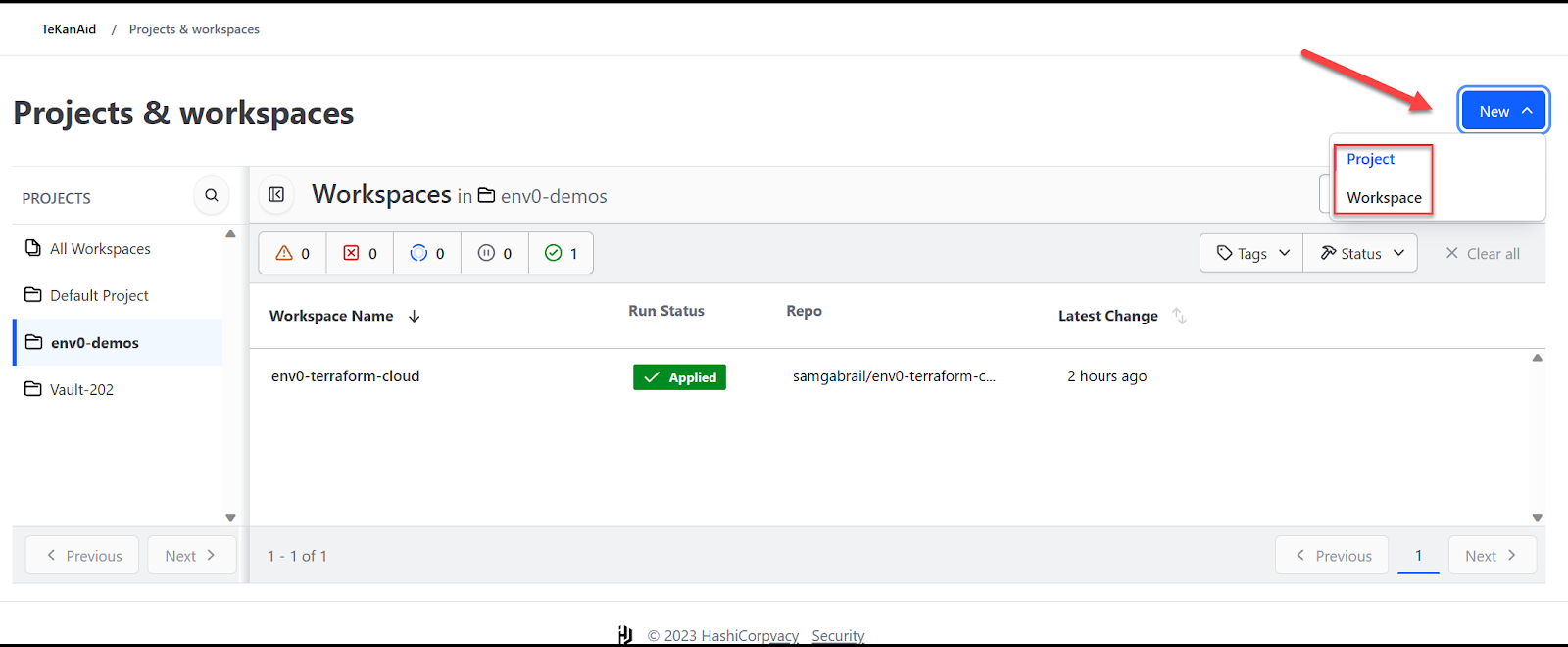Click the sidebar scrollbar down arrow
The image size is (1568, 647).
click(x=230, y=517)
